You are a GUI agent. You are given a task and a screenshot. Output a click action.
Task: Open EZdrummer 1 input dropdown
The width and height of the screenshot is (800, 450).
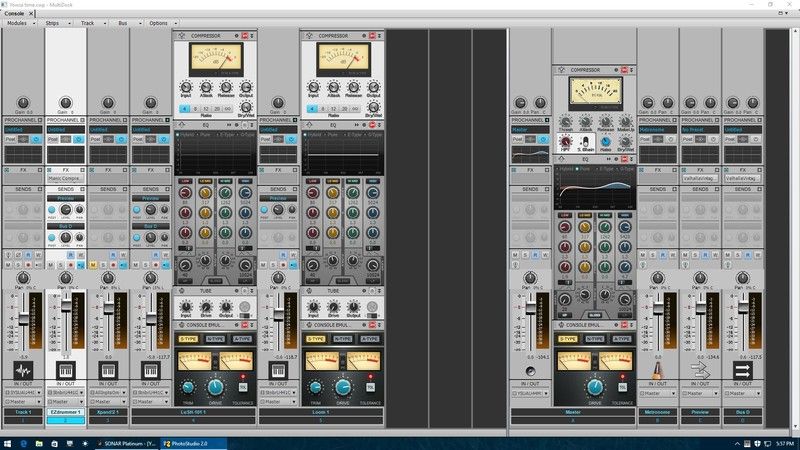click(65, 393)
